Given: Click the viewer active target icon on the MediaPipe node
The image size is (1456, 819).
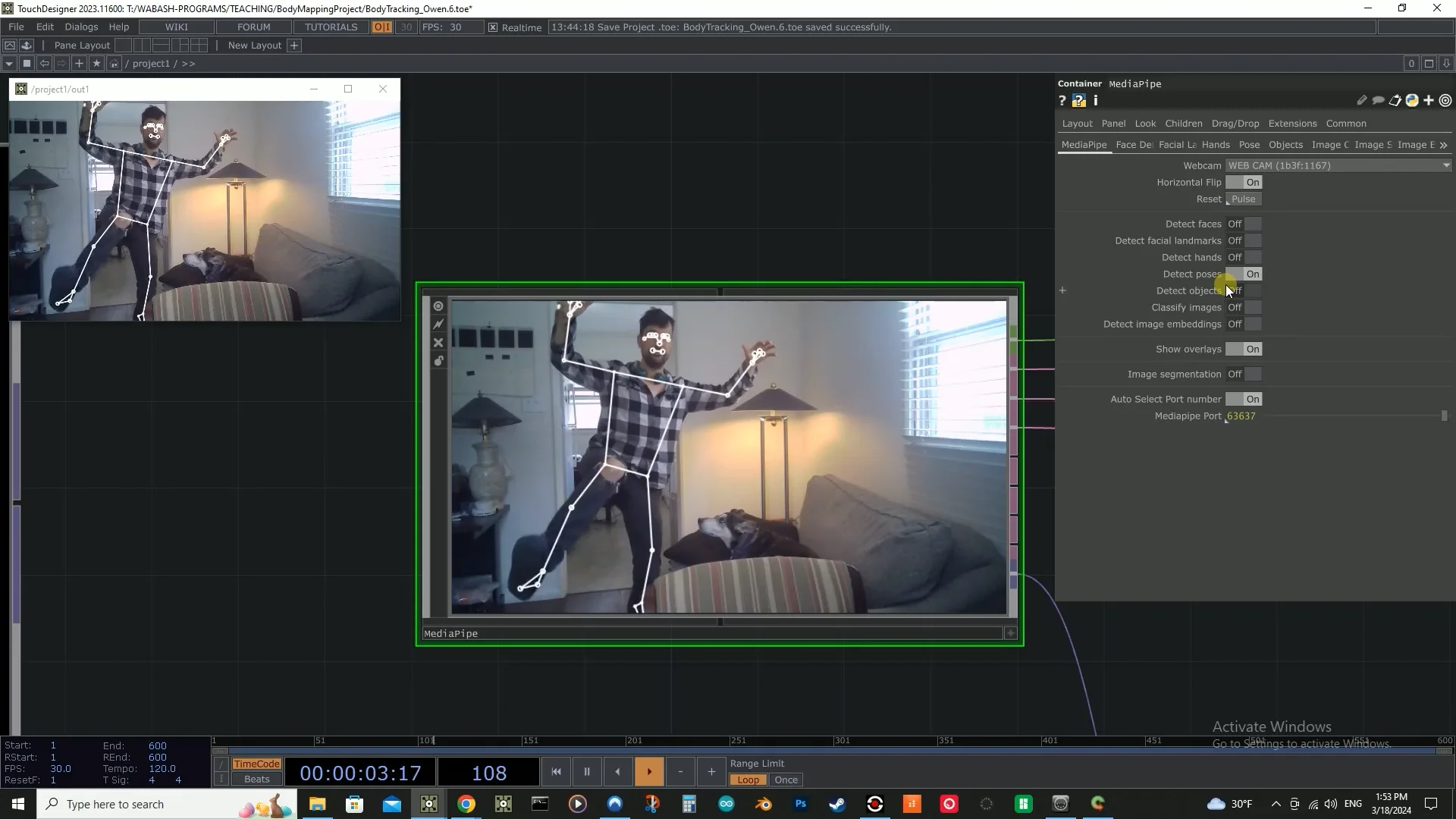Looking at the screenshot, I should tap(438, 306).
